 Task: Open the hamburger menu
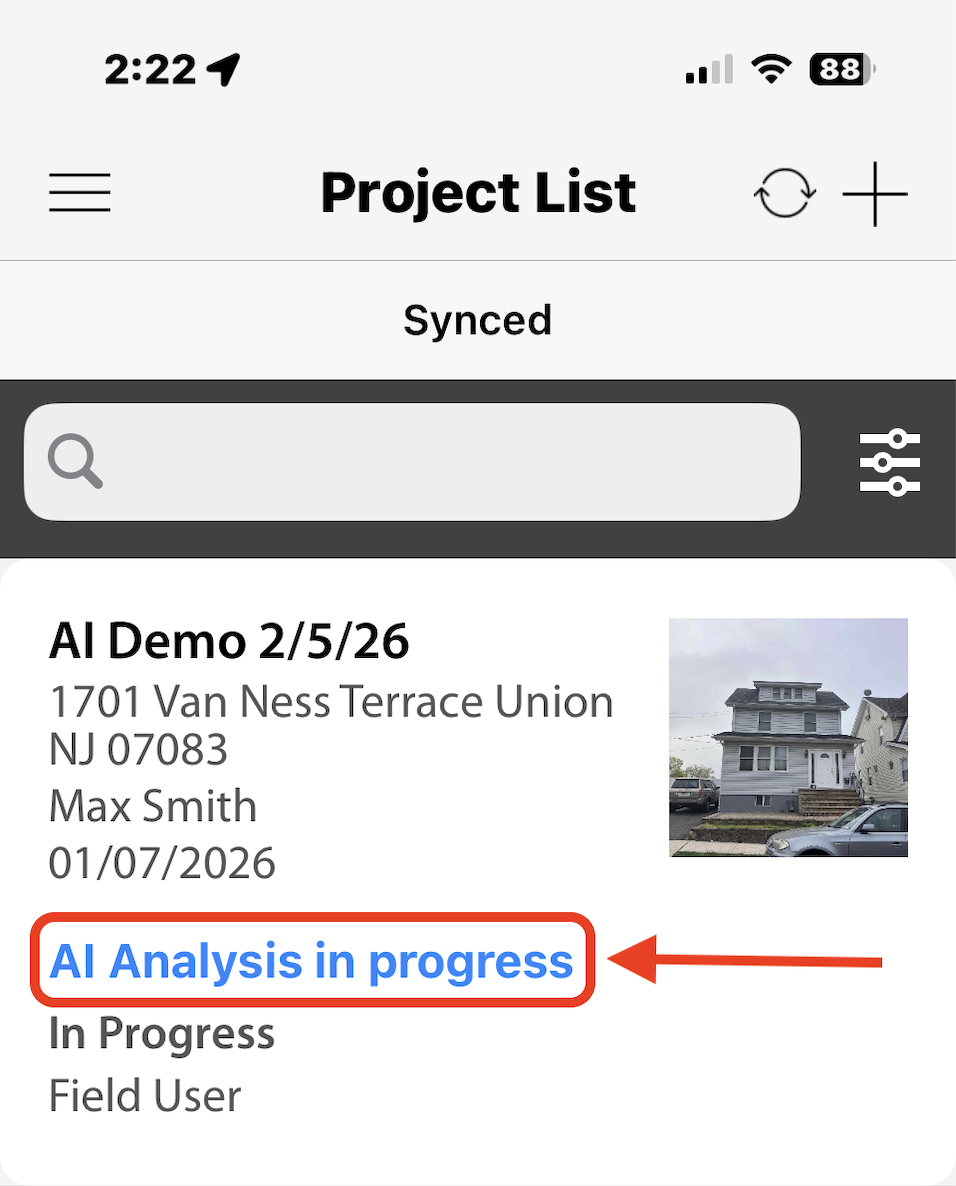[80, 192]
